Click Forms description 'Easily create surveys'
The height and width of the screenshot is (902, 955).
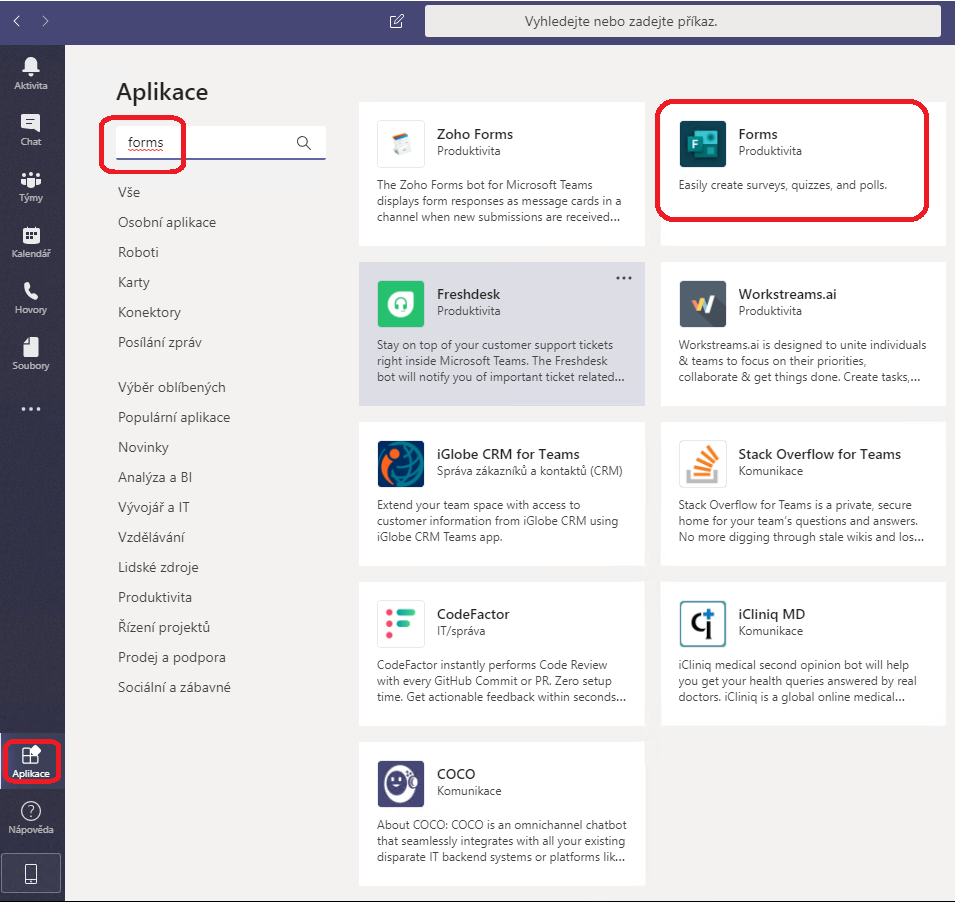coord(783,185)
